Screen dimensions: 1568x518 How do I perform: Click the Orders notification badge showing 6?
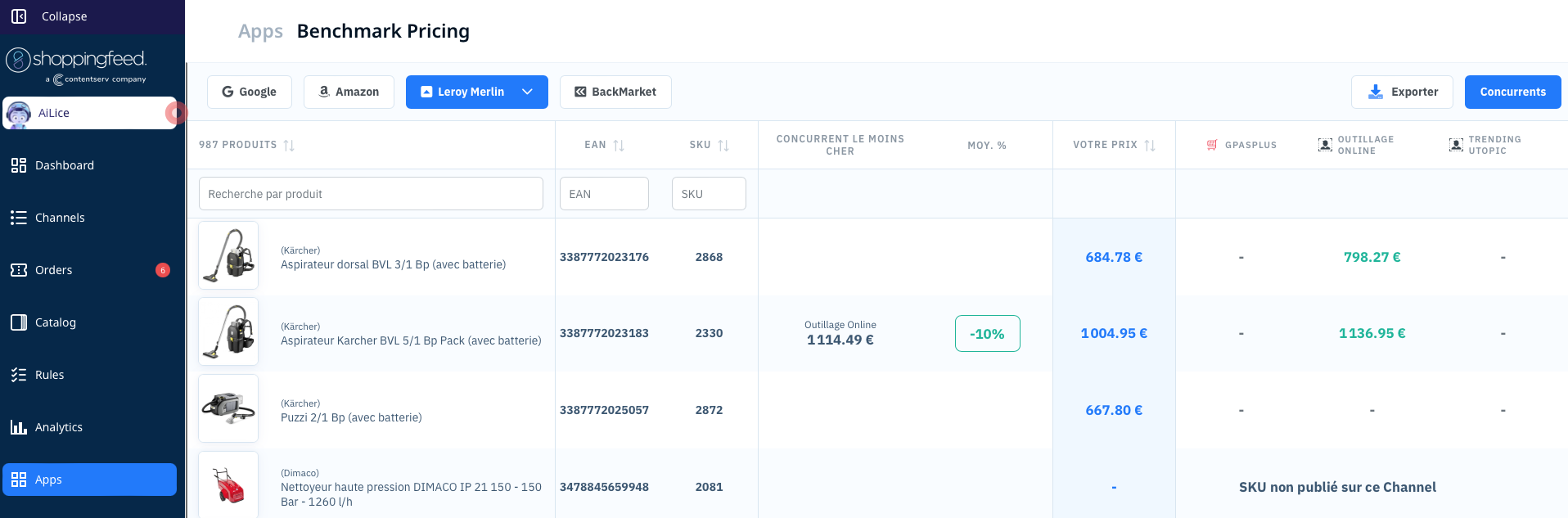pos(163,270)
